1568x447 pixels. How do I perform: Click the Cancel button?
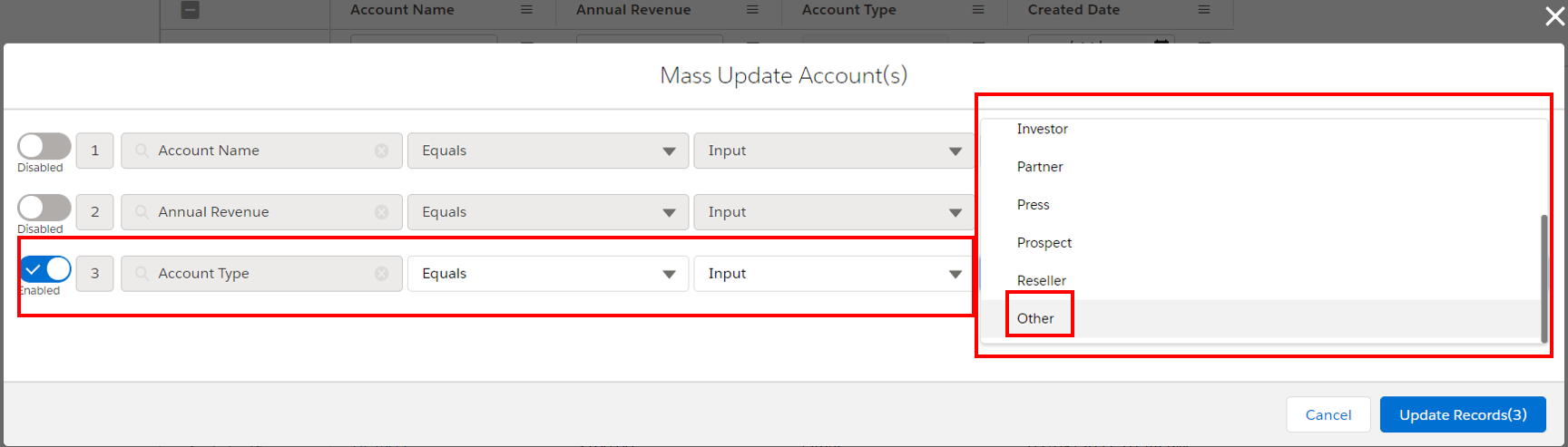click(1328, 414)
